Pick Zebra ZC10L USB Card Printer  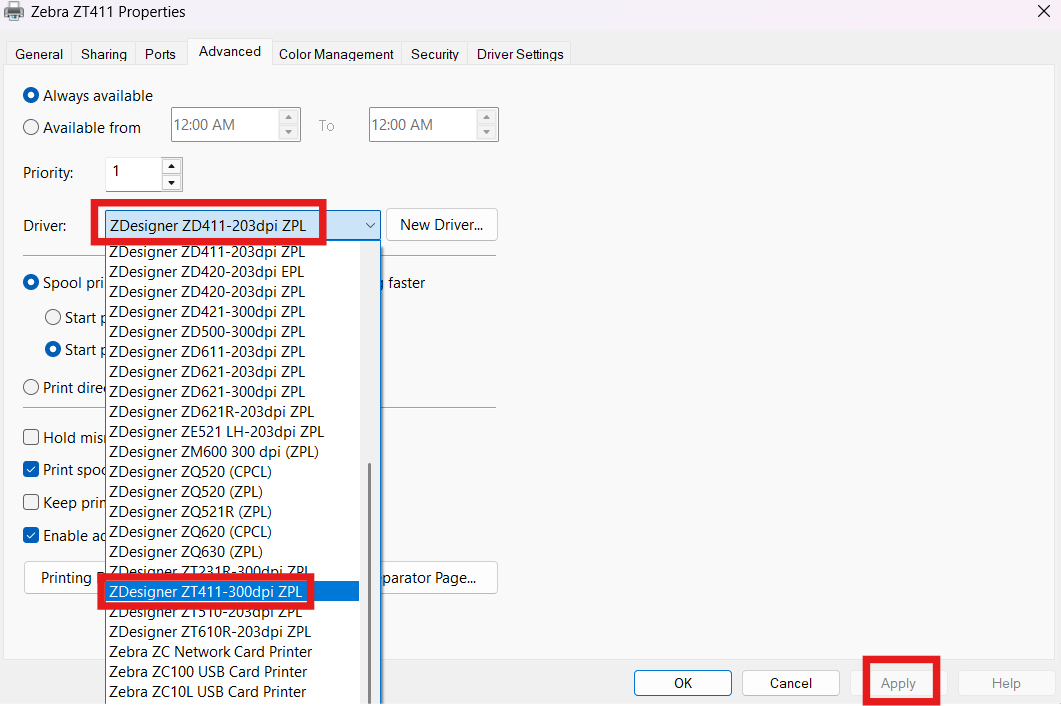point(233,692)
